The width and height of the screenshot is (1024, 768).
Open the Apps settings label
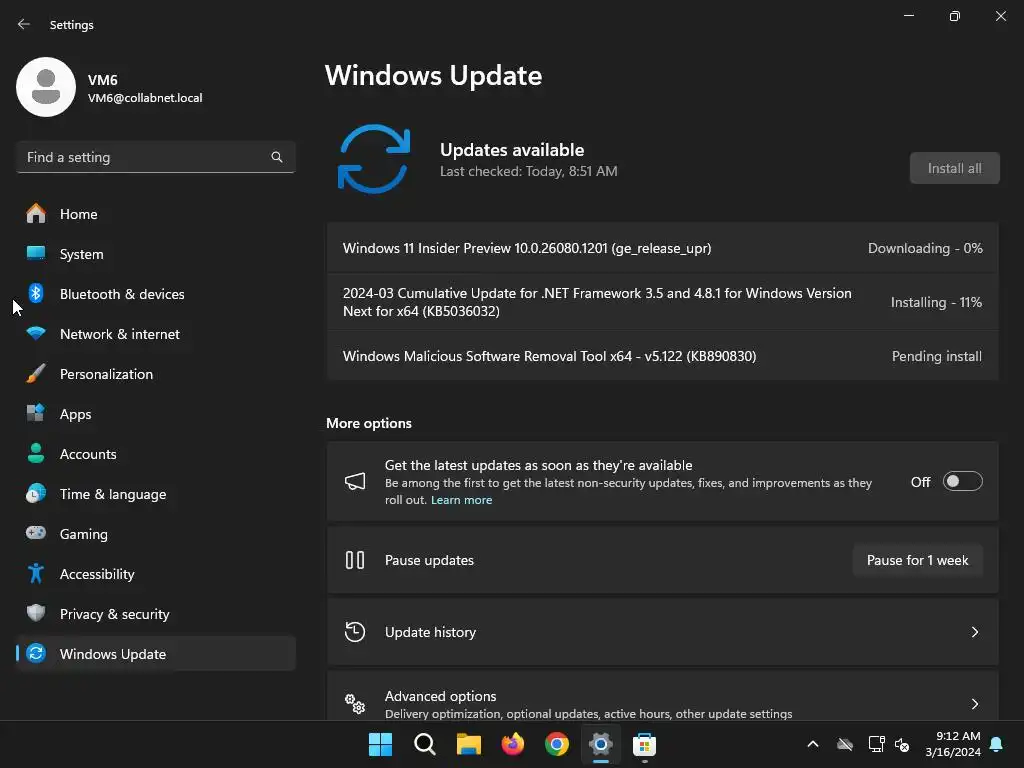pyautogui.click(x=75, y=414)
